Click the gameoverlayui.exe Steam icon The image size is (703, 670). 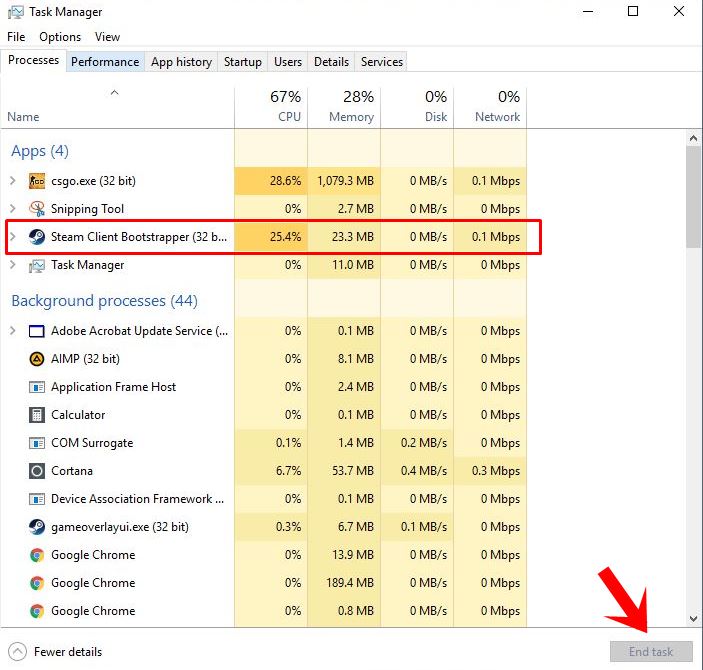[x=37, y=527]
